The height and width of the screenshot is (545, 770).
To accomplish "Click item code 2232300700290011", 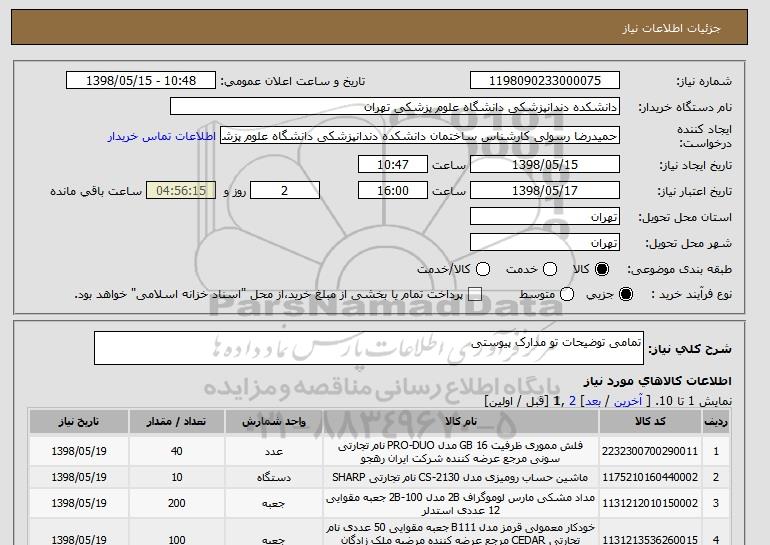I will pos(650,451).
